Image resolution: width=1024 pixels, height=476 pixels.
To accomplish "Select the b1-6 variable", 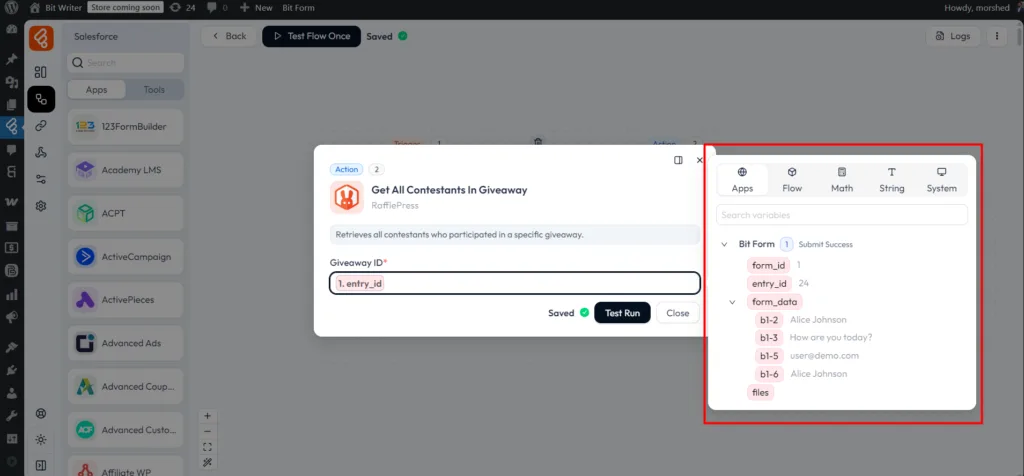I will [x=769, y=374].
